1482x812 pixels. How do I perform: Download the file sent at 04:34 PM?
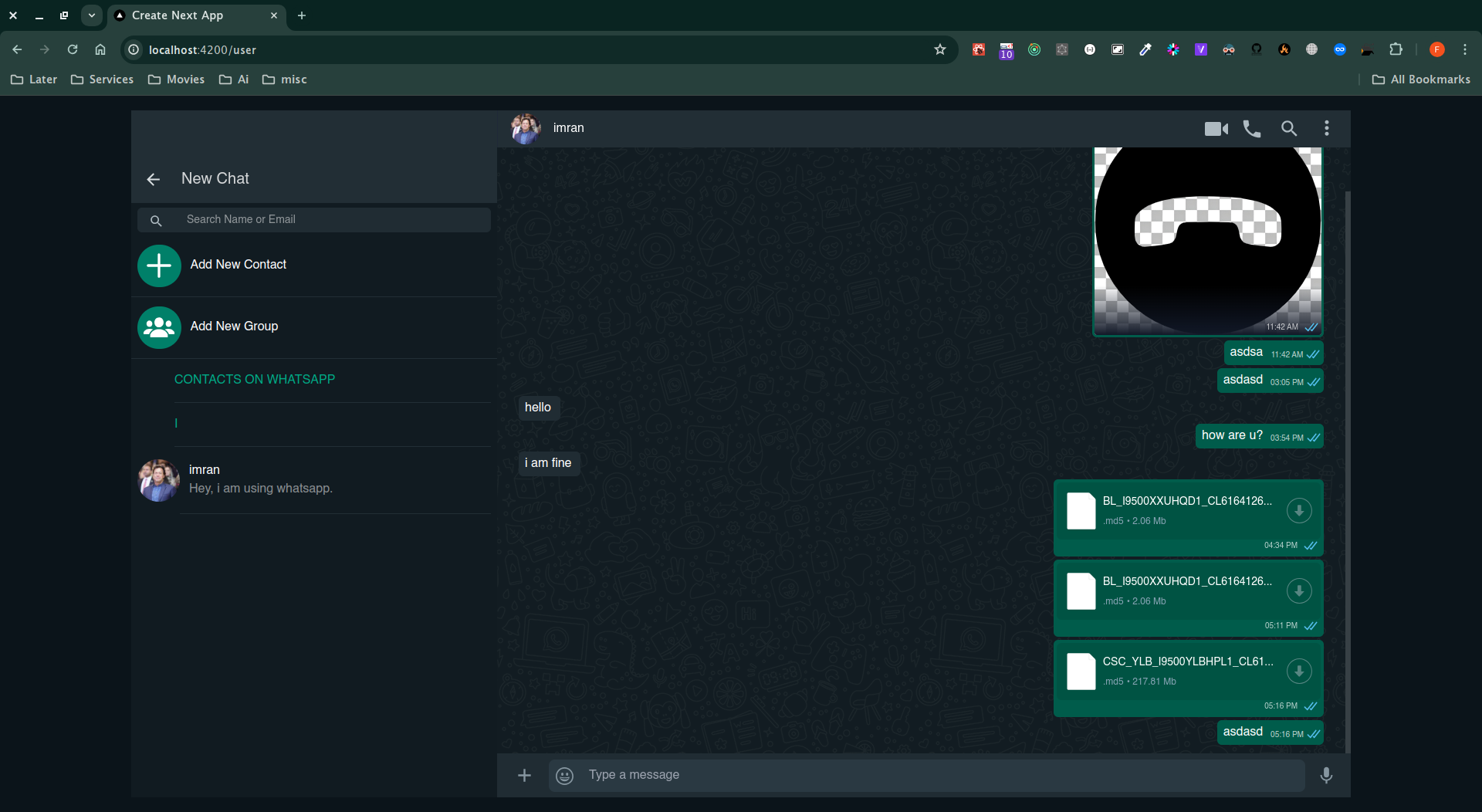[x=1299, y=510]
